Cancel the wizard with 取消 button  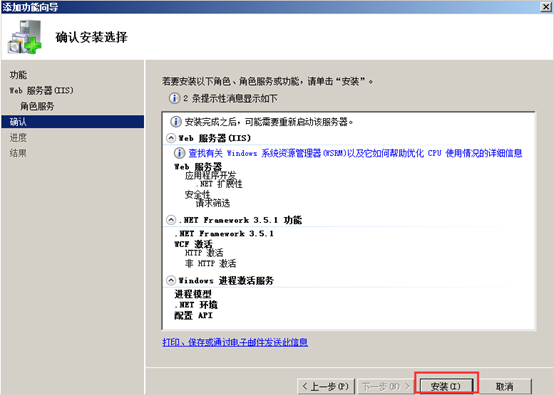click(505, 386)
